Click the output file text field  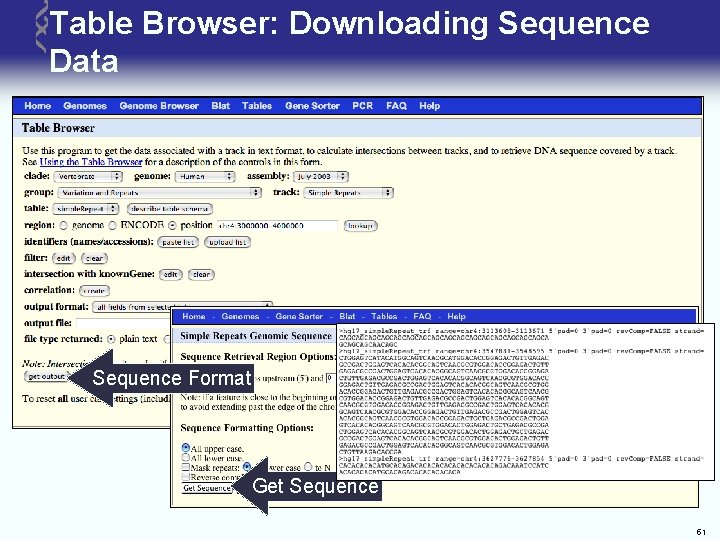[124, 323]
